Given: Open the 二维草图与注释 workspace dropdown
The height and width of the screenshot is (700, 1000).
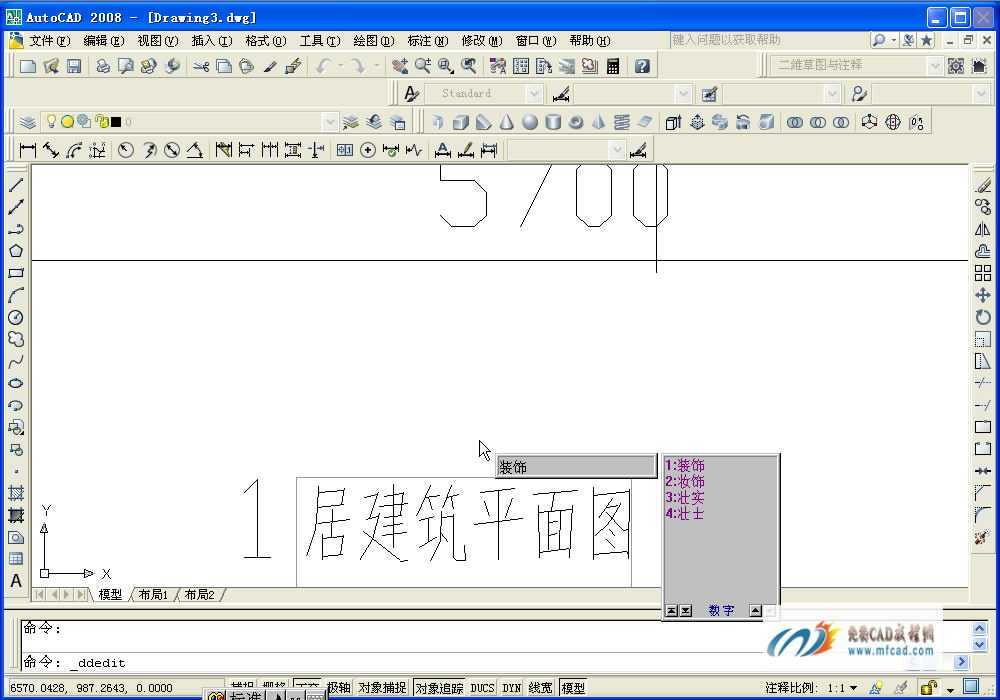Looking at the screenshot, I should 934,65.
